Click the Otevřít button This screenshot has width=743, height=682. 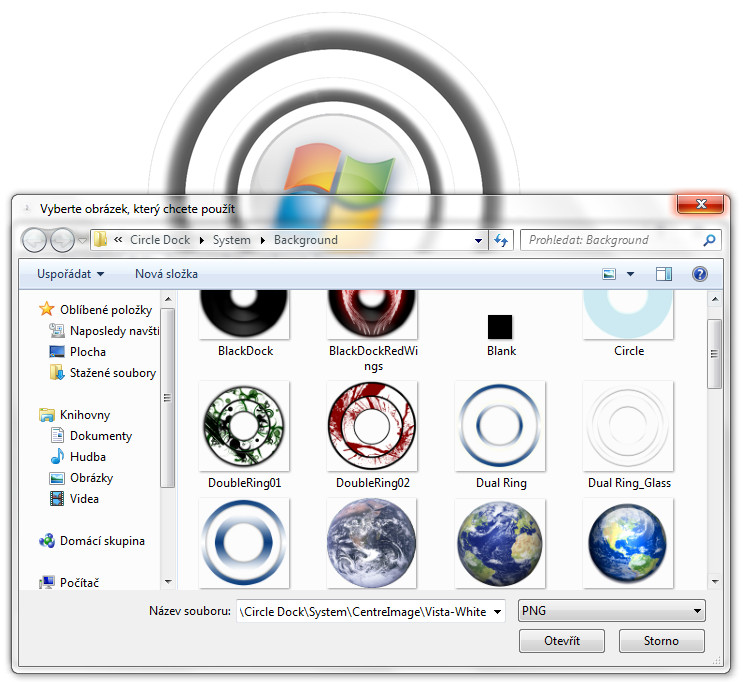coord(562,641)
